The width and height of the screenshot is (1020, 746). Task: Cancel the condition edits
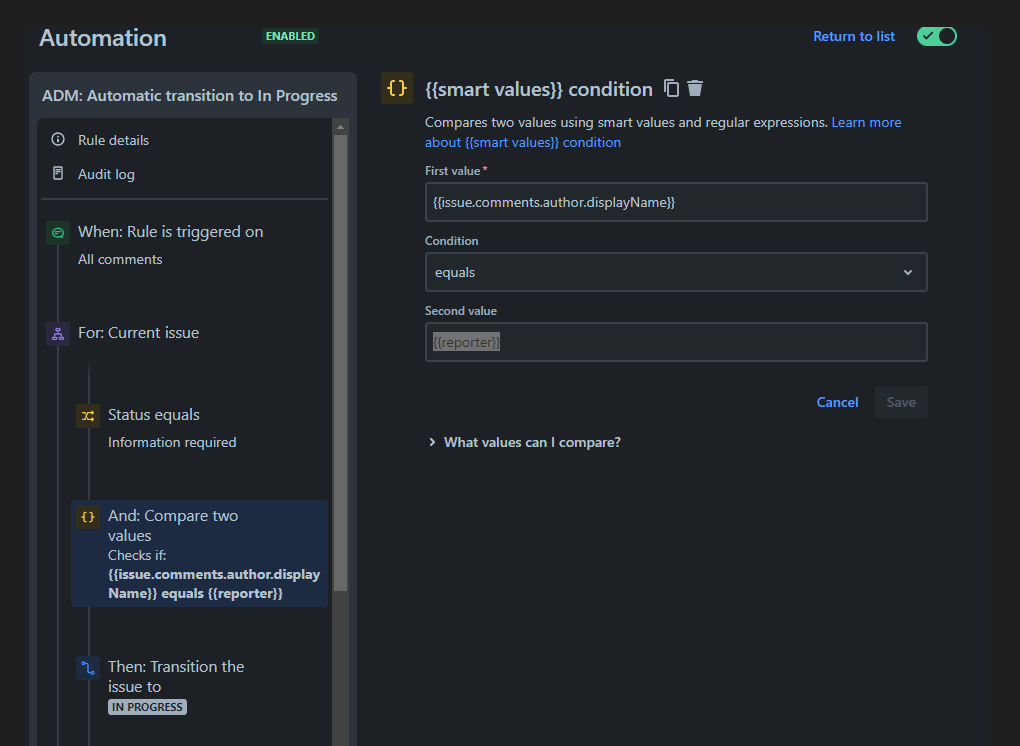pyautogui.click(x=837, y=401)
